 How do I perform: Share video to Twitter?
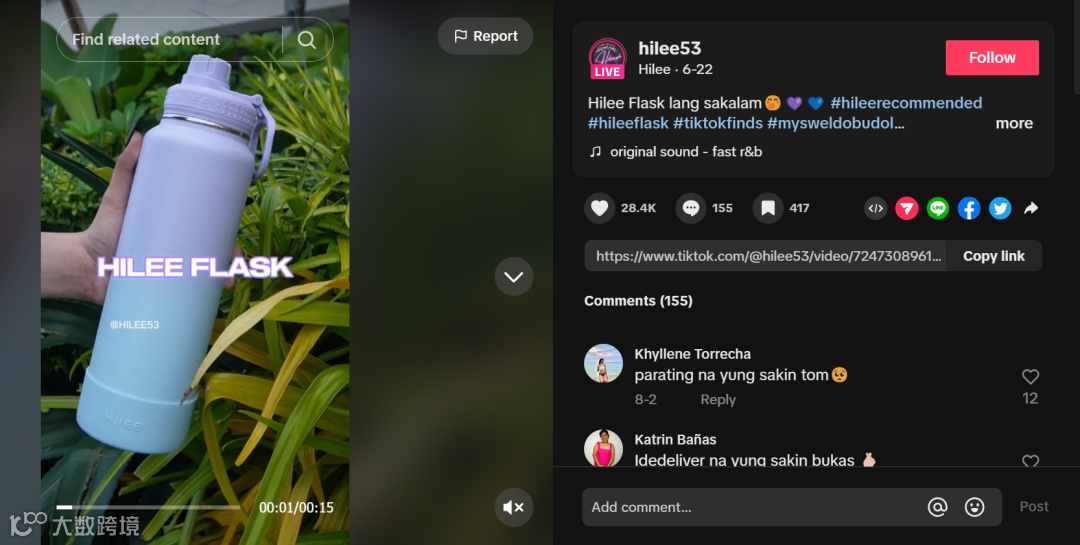[1000, 208]
